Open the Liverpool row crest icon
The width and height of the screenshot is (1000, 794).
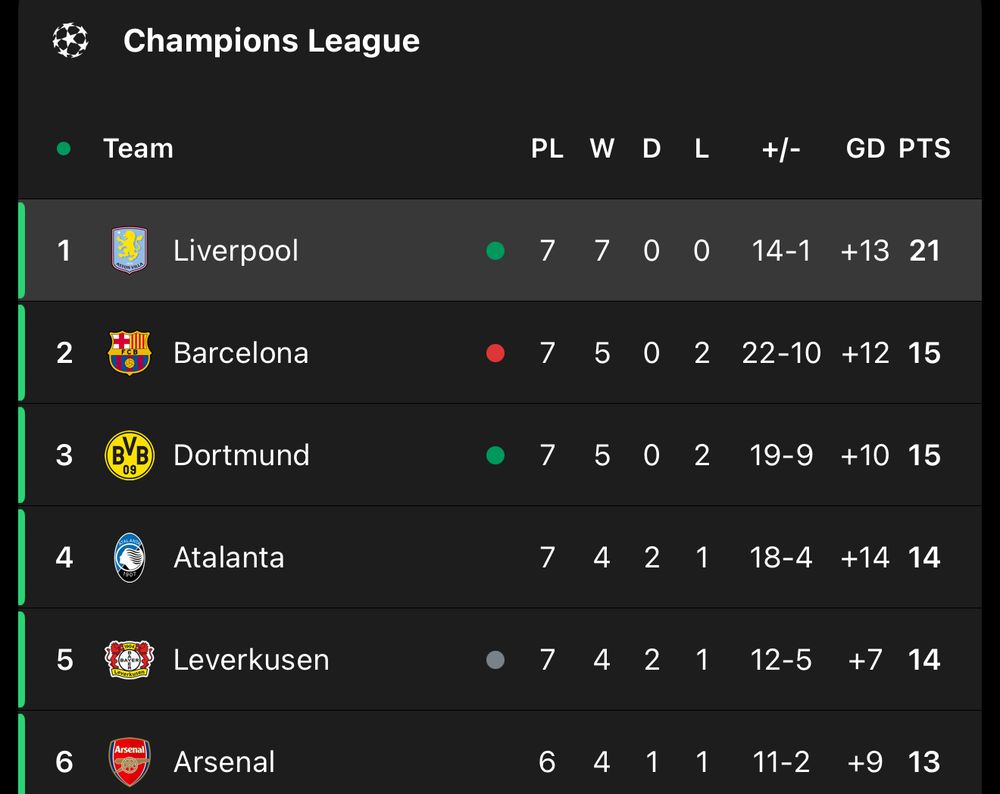[129, 250]
